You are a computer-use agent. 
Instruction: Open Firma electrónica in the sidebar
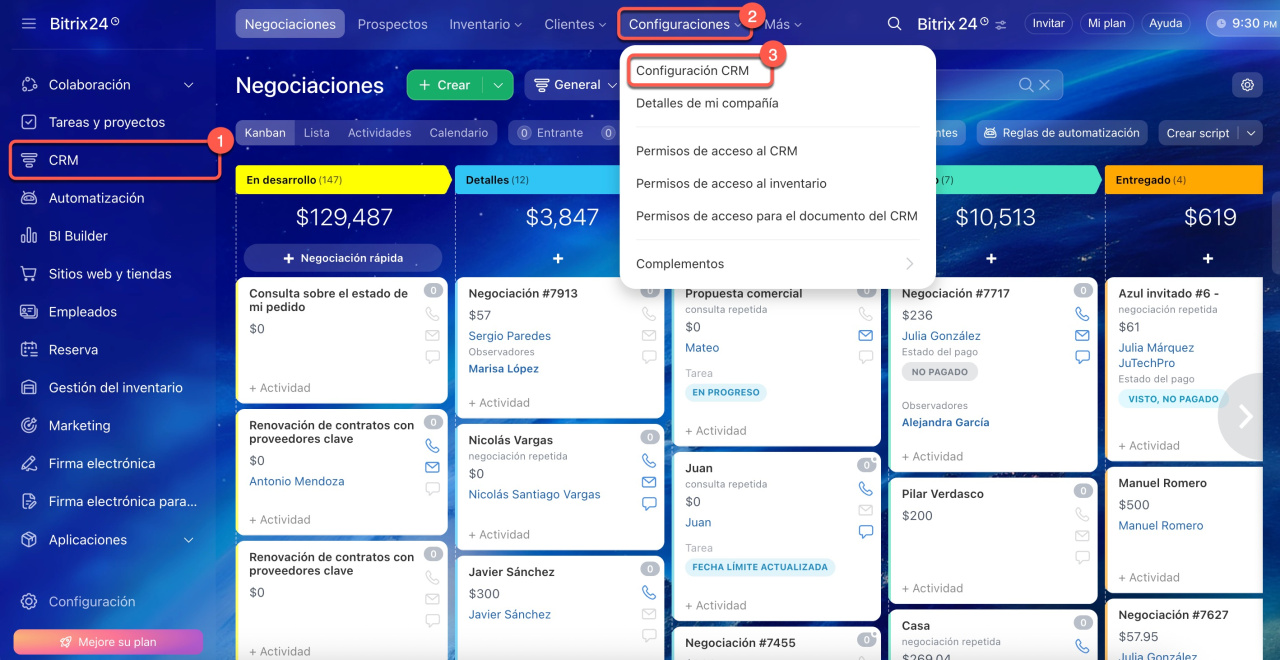[x=101, y=464]
